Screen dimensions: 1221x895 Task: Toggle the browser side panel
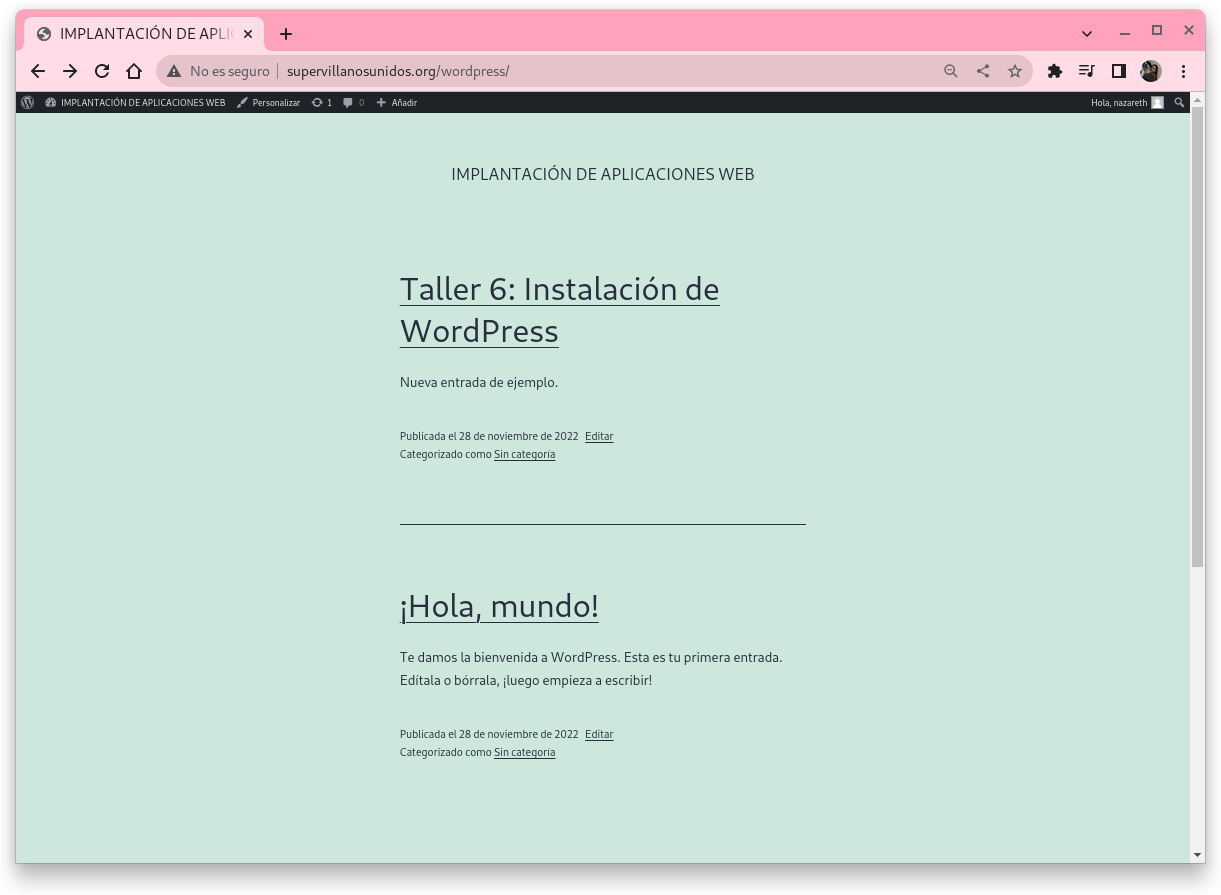pyautogui.click(x=1119, y=71)
